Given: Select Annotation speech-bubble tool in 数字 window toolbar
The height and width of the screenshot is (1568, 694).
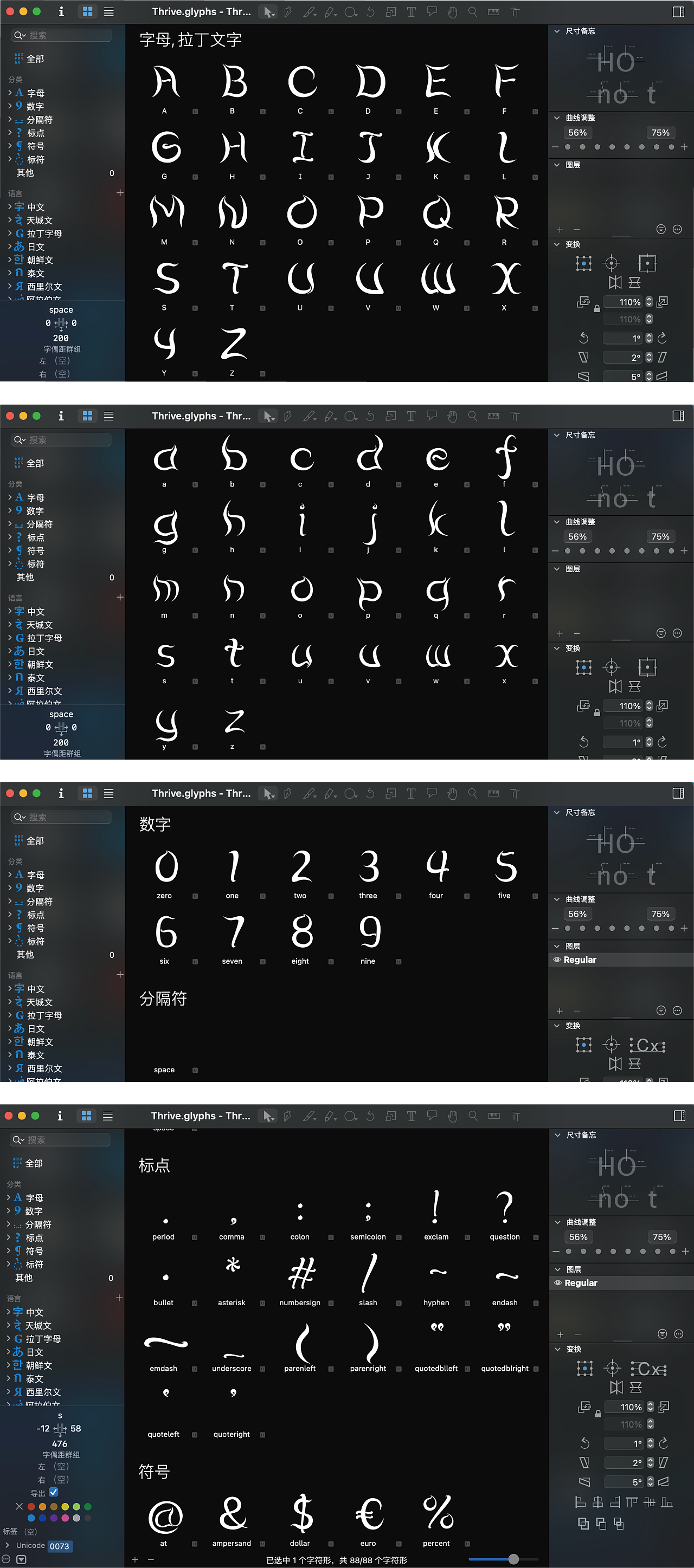Looking at the screenshot, I should (432, 793).
